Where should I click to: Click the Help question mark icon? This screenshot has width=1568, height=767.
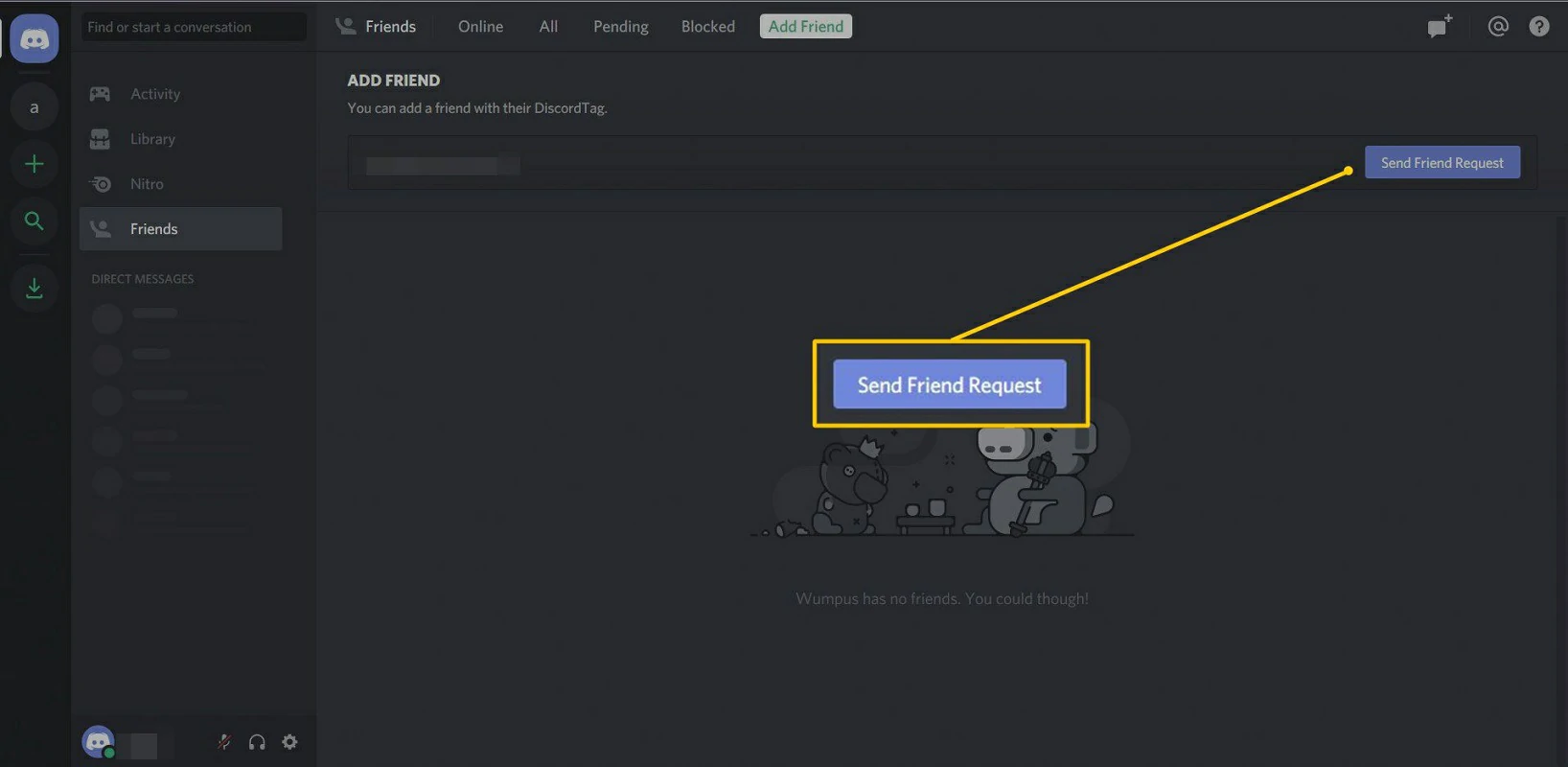(x=1539, y=27)
